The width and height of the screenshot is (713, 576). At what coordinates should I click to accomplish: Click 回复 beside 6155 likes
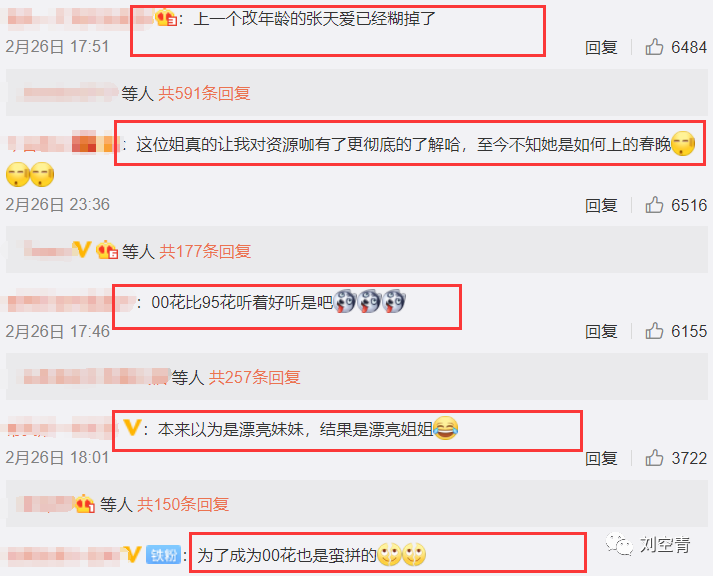click(x=601, y=331)
